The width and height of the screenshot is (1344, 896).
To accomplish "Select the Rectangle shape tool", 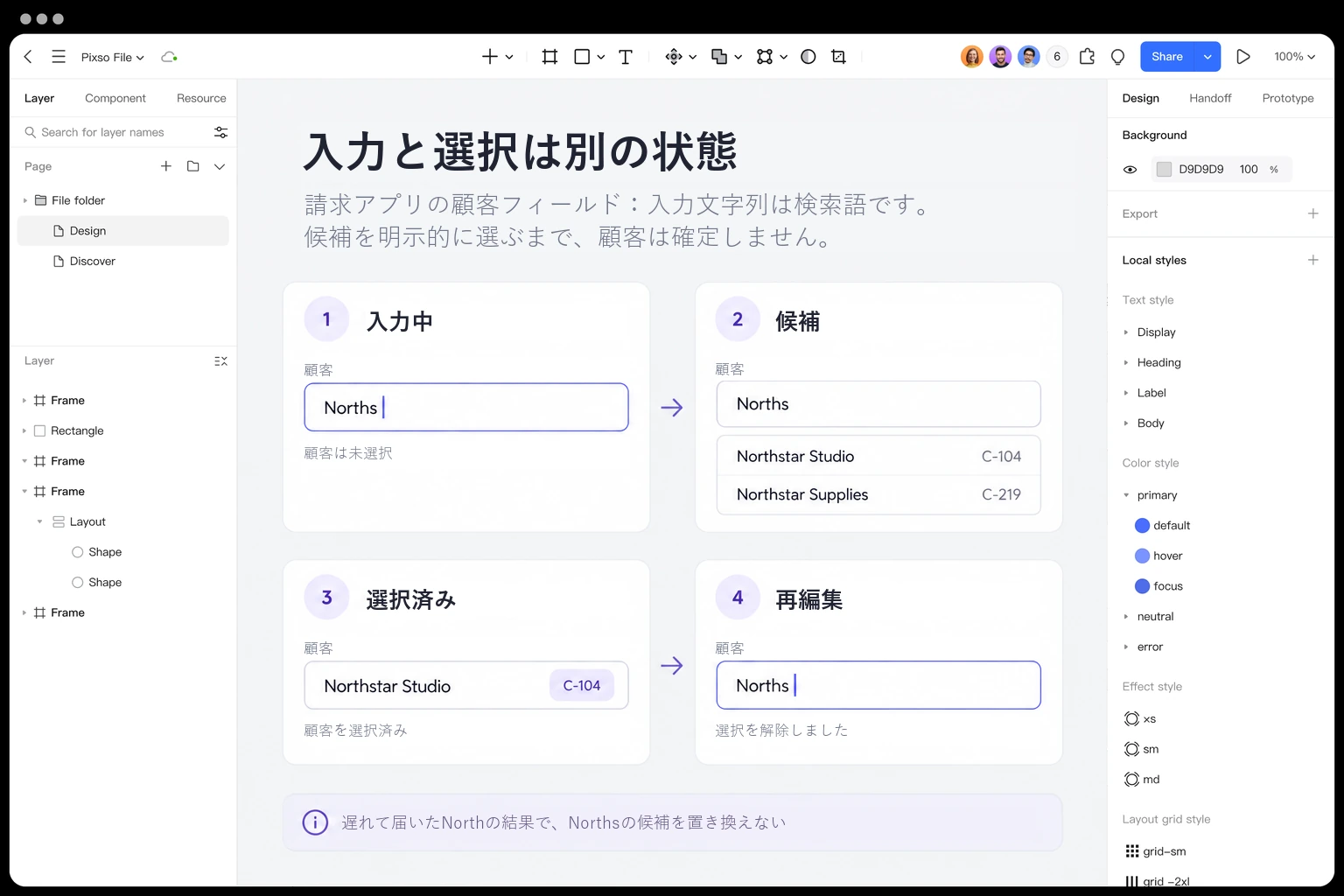I will (582, 57).
